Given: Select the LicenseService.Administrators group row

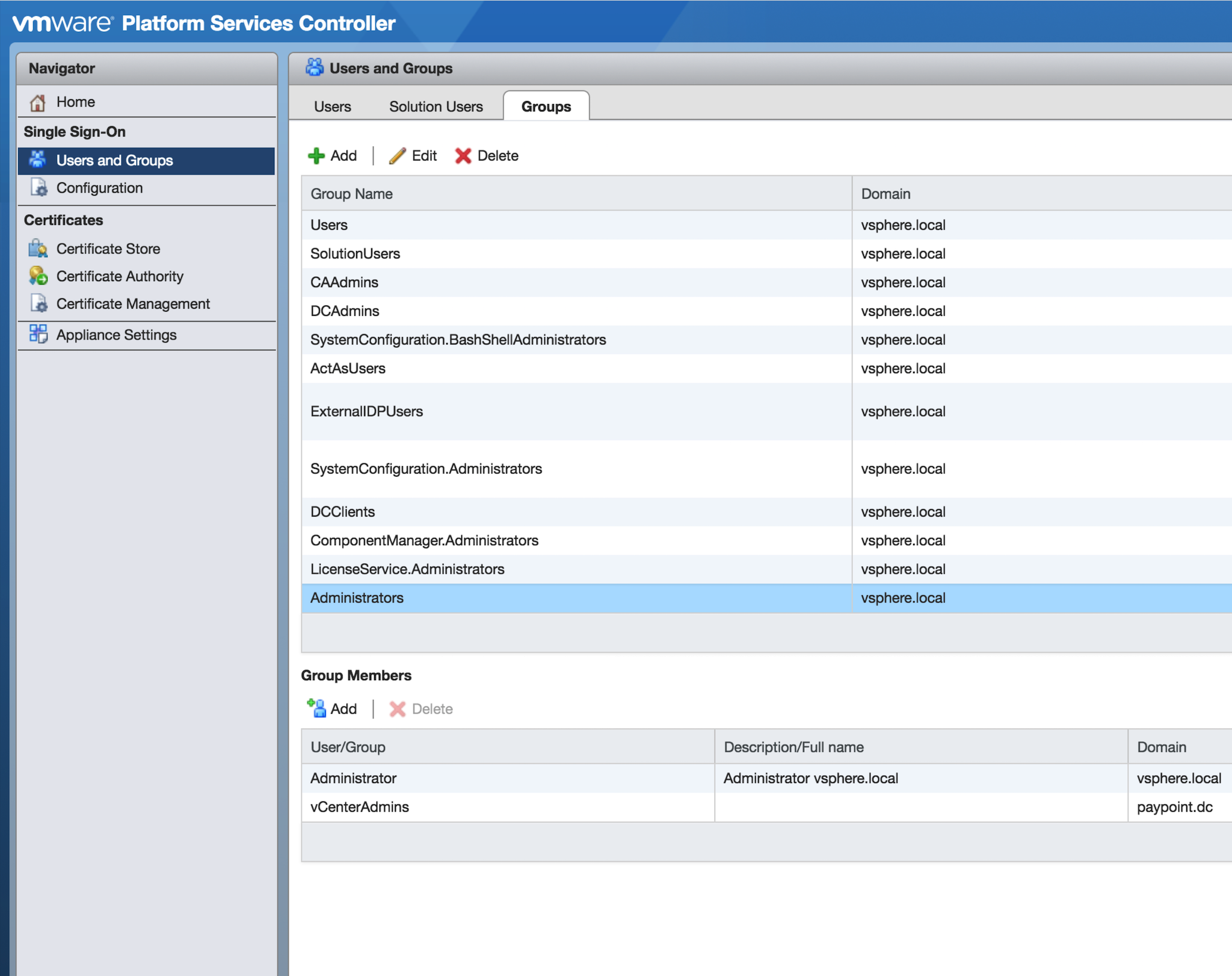Looking at the screenshot, I should [407, 569].
